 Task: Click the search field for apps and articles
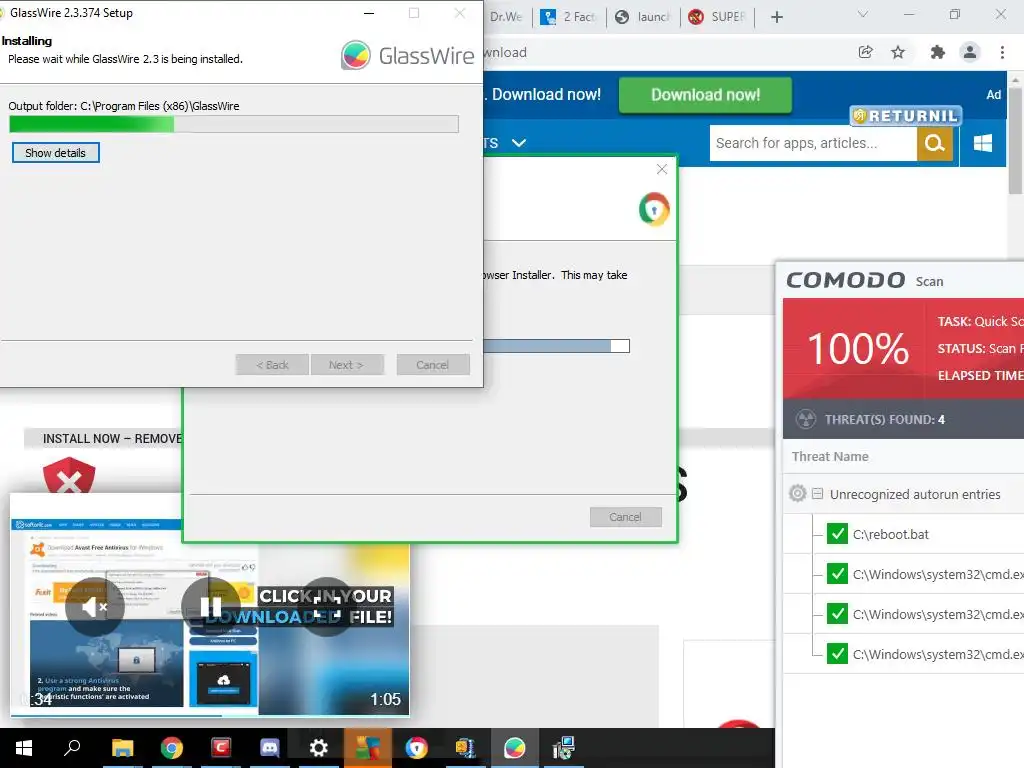pos(813,143)
